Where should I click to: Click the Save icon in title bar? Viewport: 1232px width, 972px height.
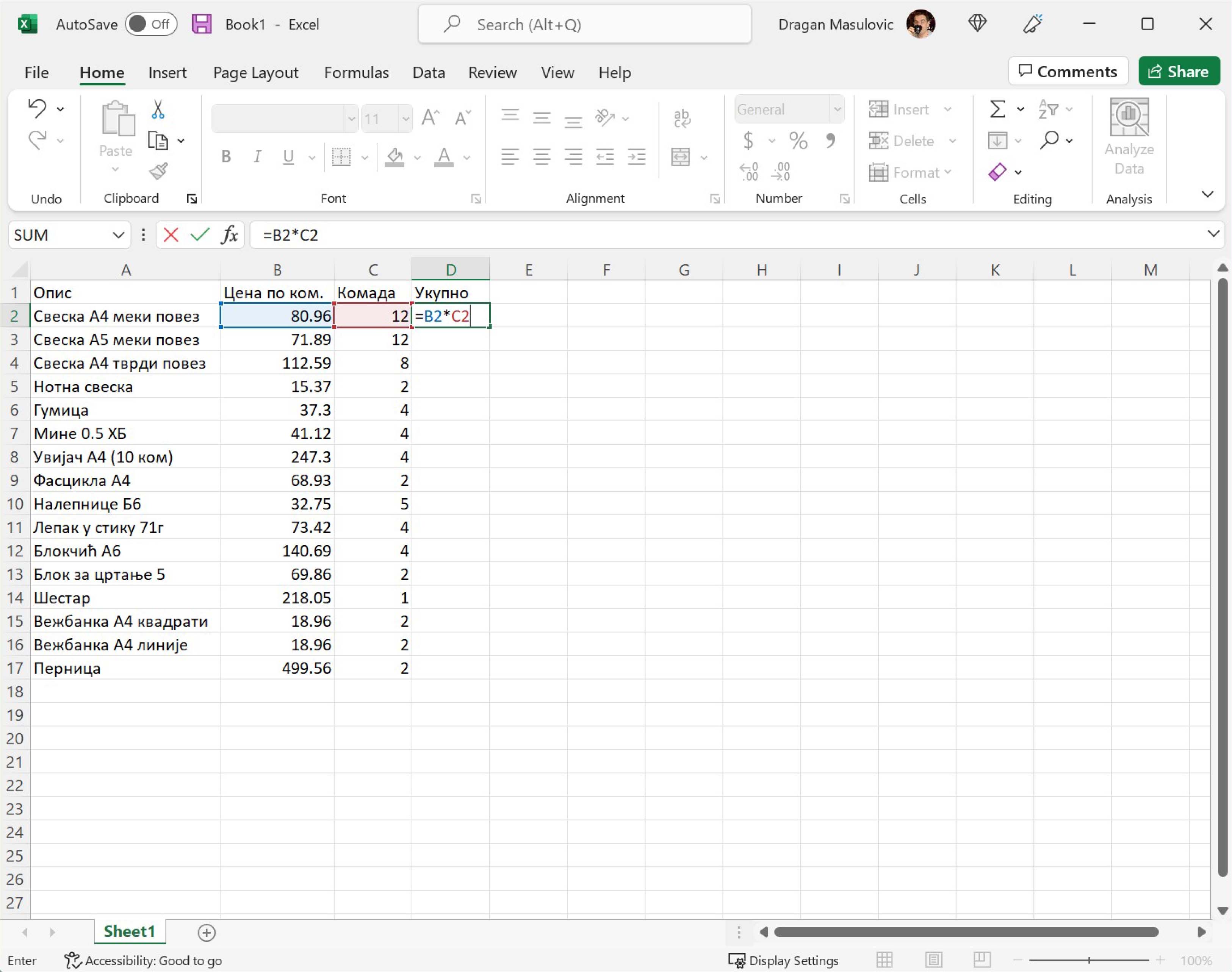[202, 24]
